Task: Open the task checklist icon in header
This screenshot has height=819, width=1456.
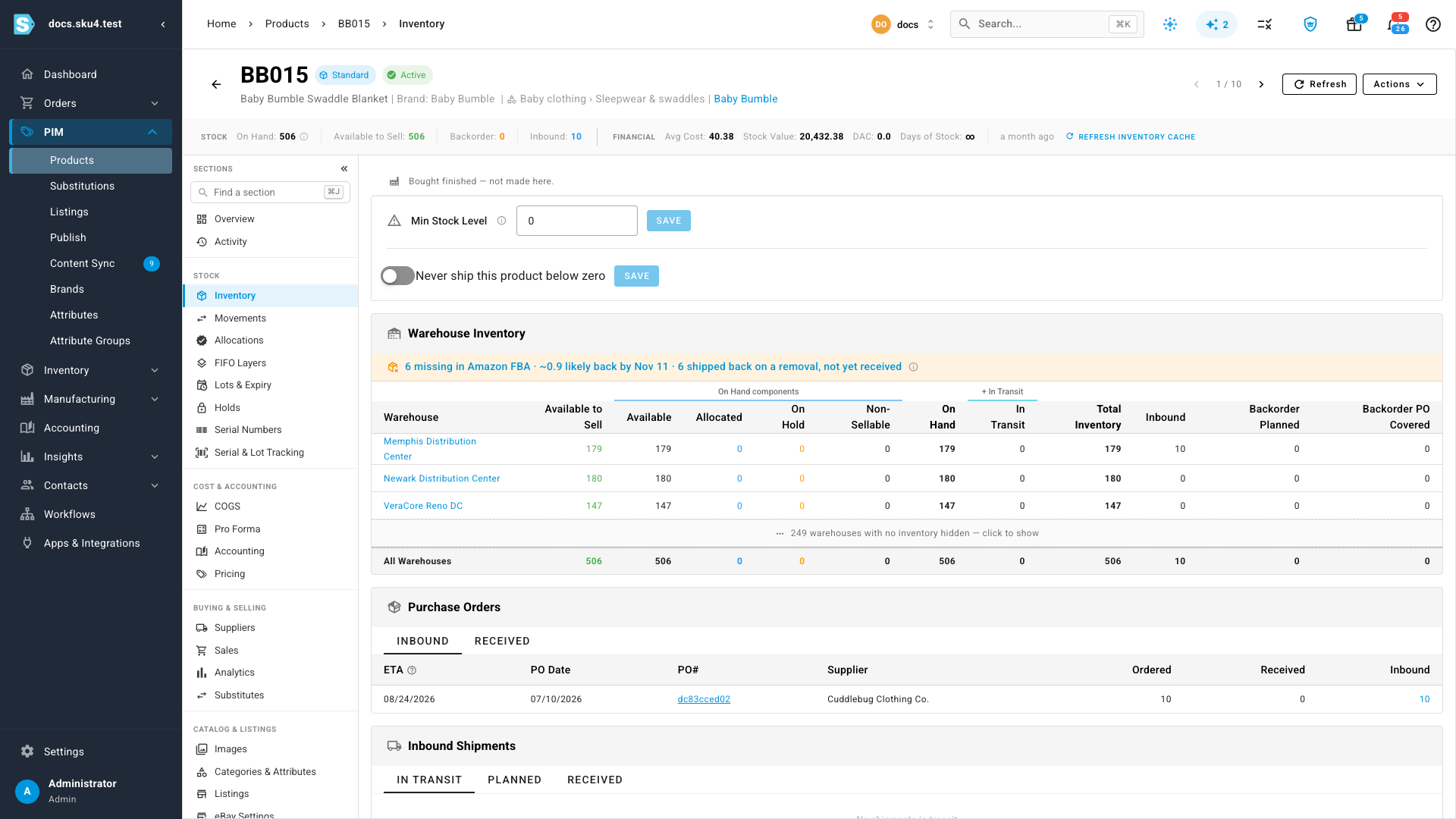Action: (1264, 24)
